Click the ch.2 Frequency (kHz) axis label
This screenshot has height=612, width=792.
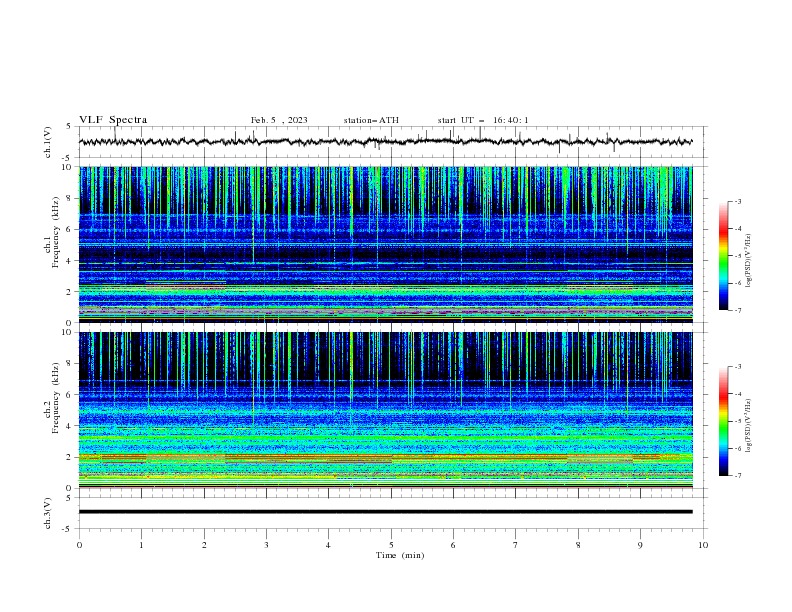click(x=52, y=398)
